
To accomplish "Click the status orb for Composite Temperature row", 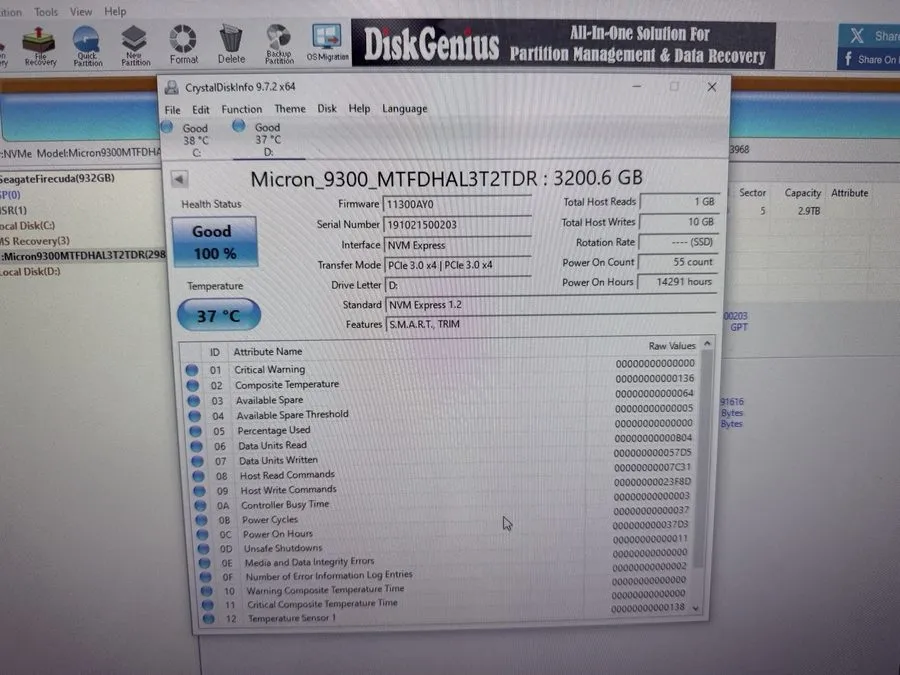I will (193, 385).
